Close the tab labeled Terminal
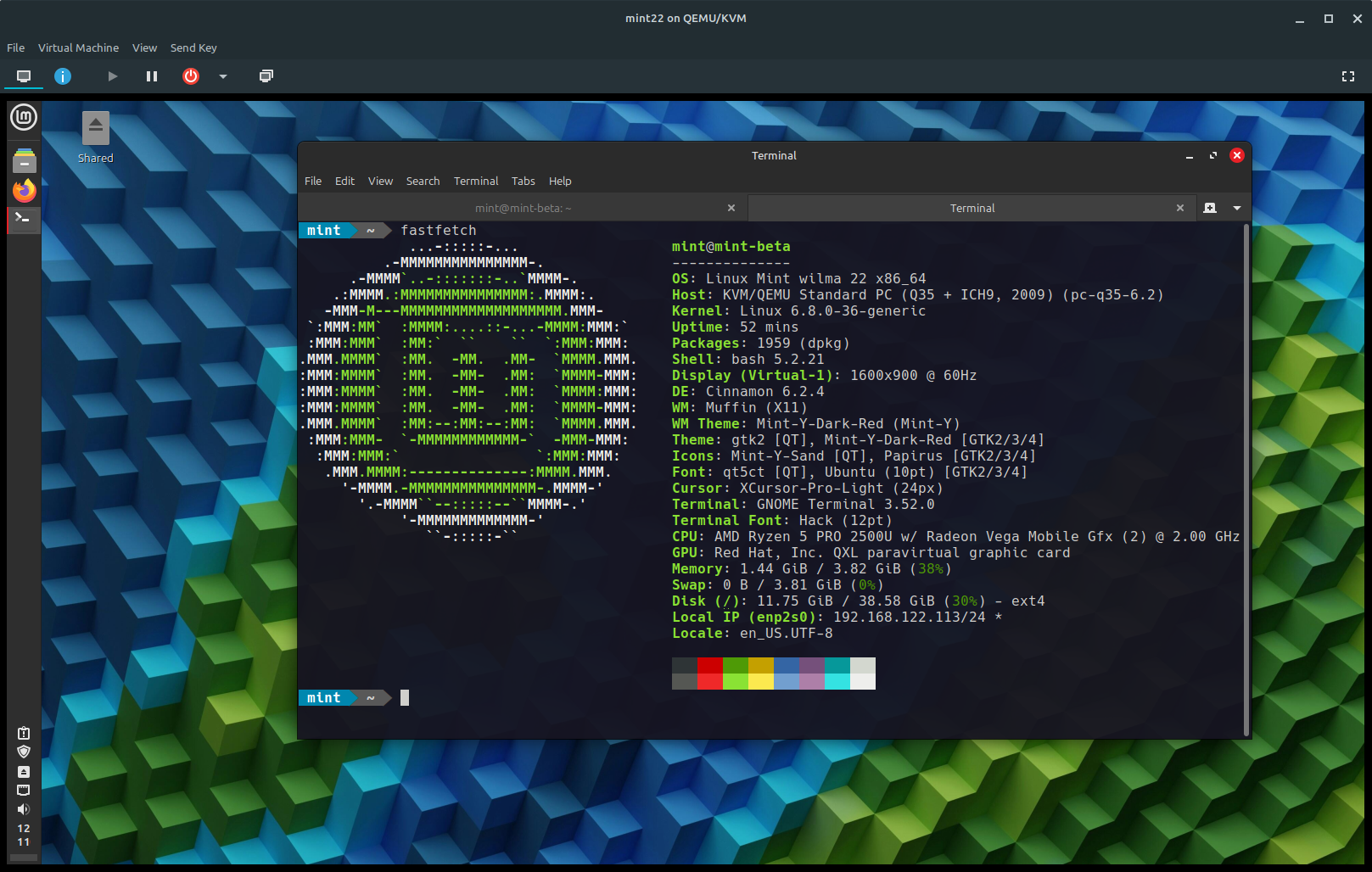 tap(1179, 208)
